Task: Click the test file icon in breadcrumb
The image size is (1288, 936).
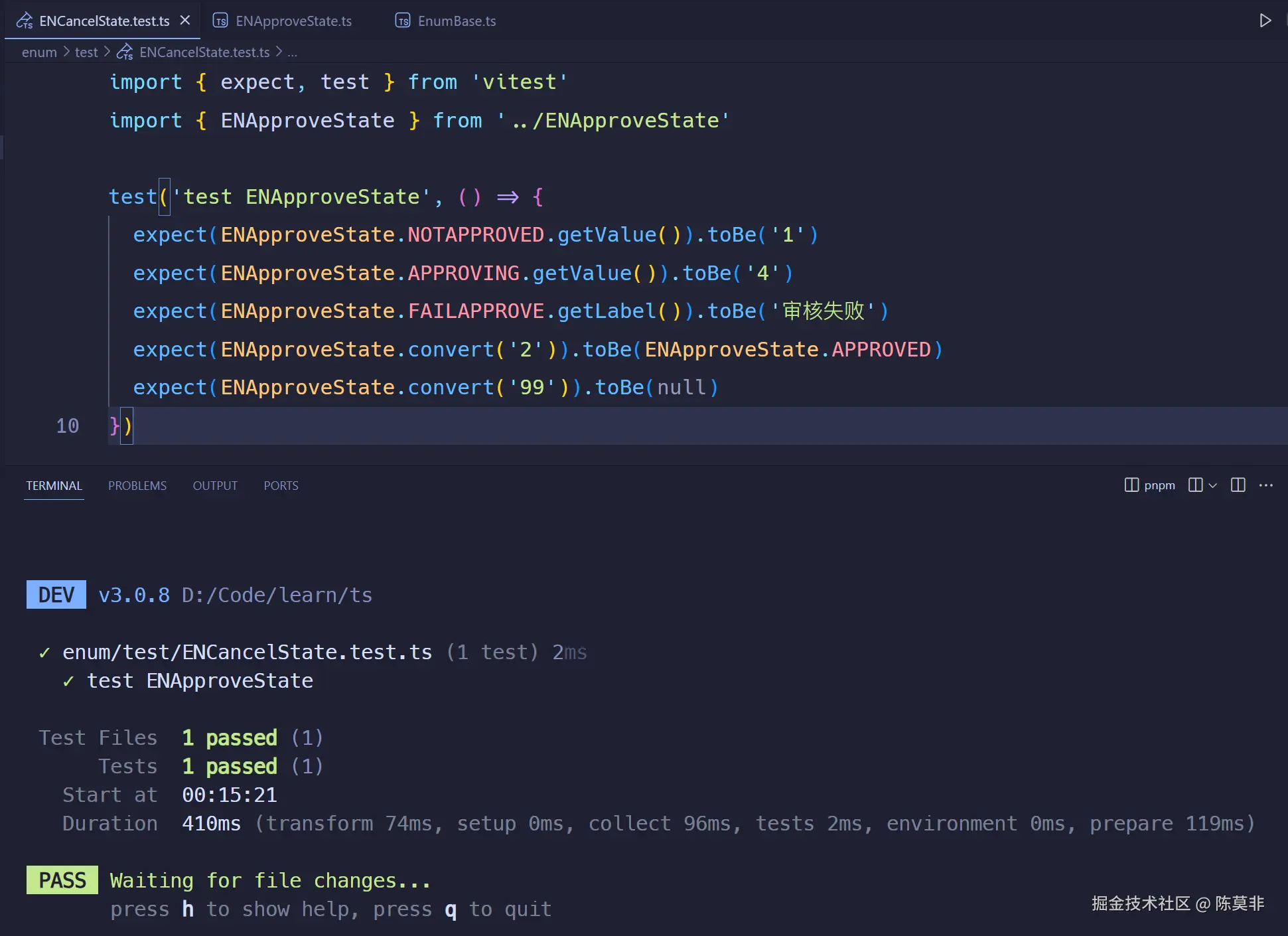Action: [125, 52]
